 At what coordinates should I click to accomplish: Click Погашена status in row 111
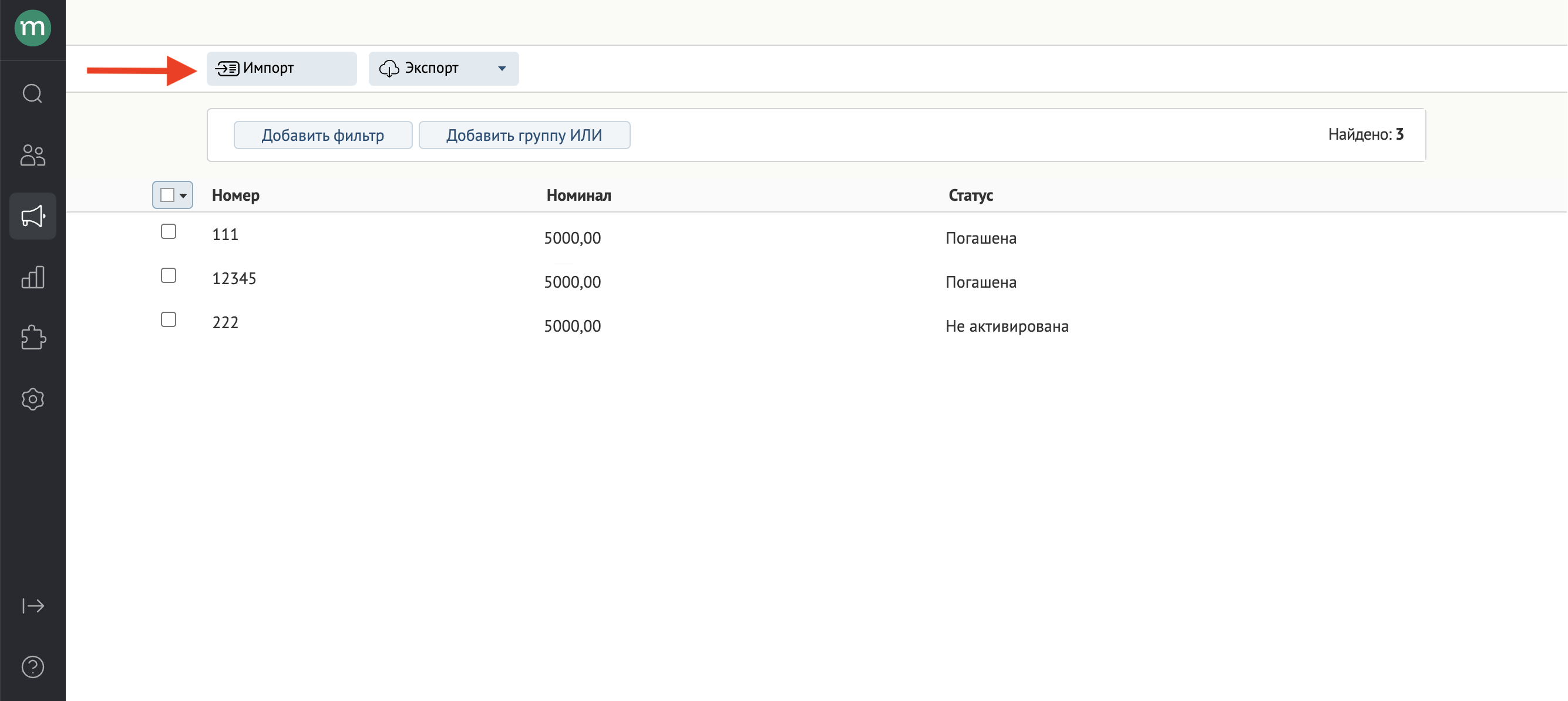point(981,238)
